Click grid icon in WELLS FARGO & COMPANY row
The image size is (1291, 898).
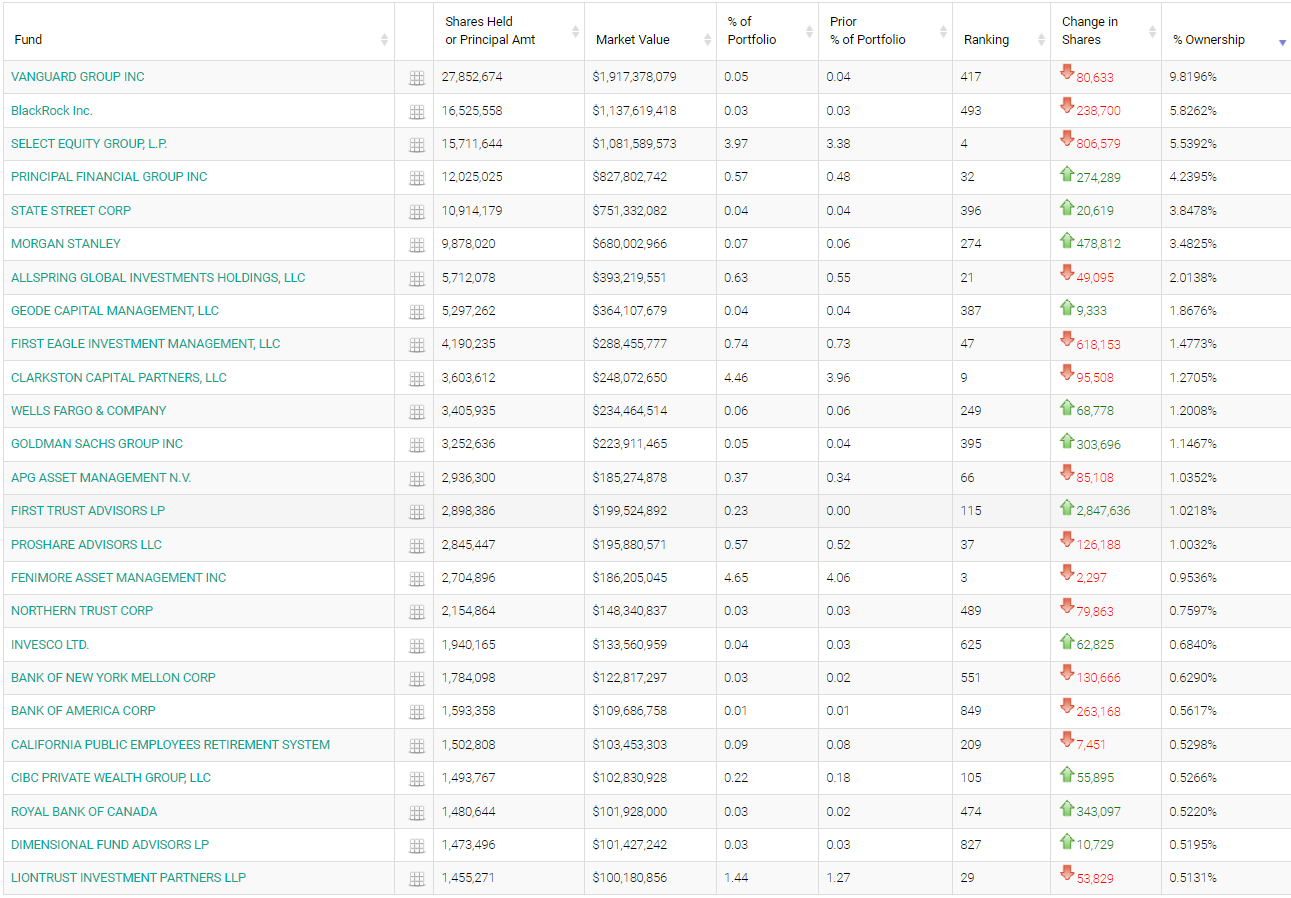coord(417,412)
